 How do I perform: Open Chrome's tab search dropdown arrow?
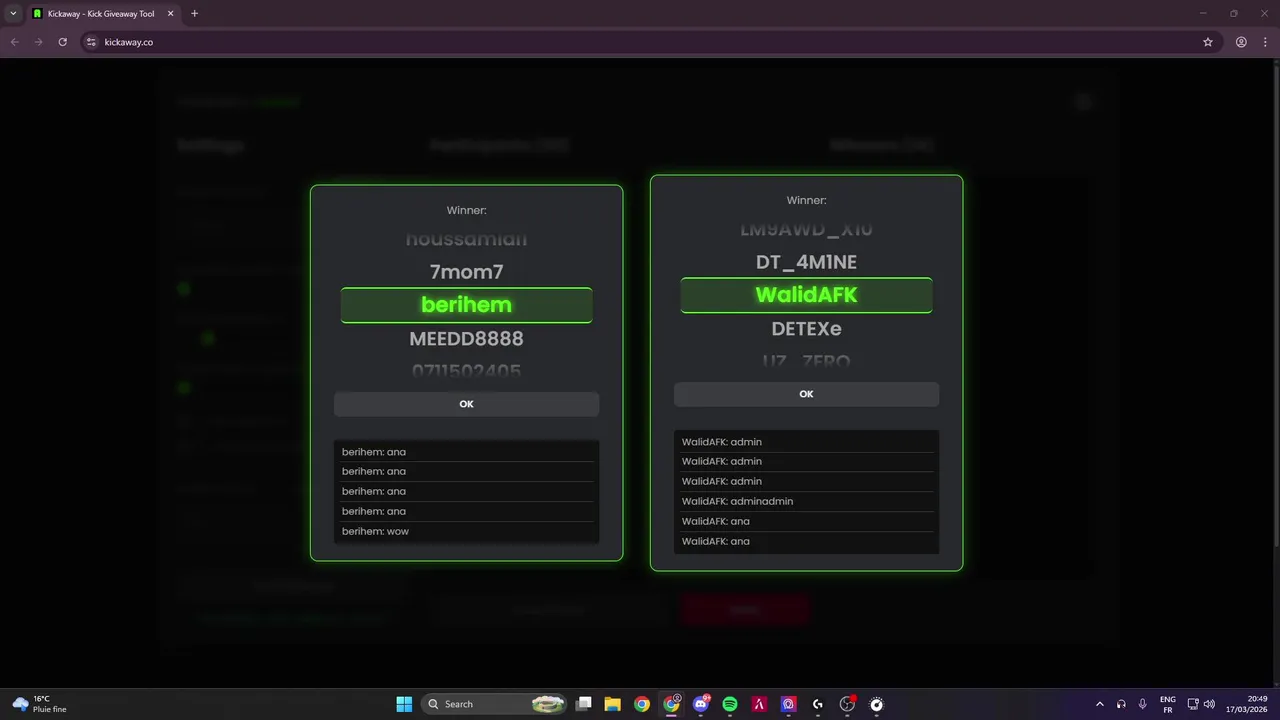[x=13, y=14]
